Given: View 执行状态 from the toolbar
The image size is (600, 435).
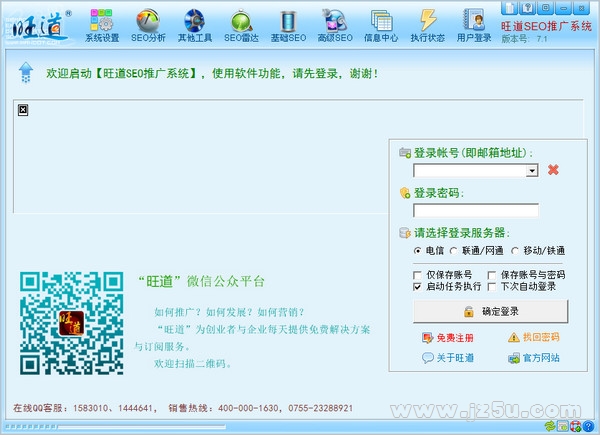Looking at the screenshot, I should (427, 25).
